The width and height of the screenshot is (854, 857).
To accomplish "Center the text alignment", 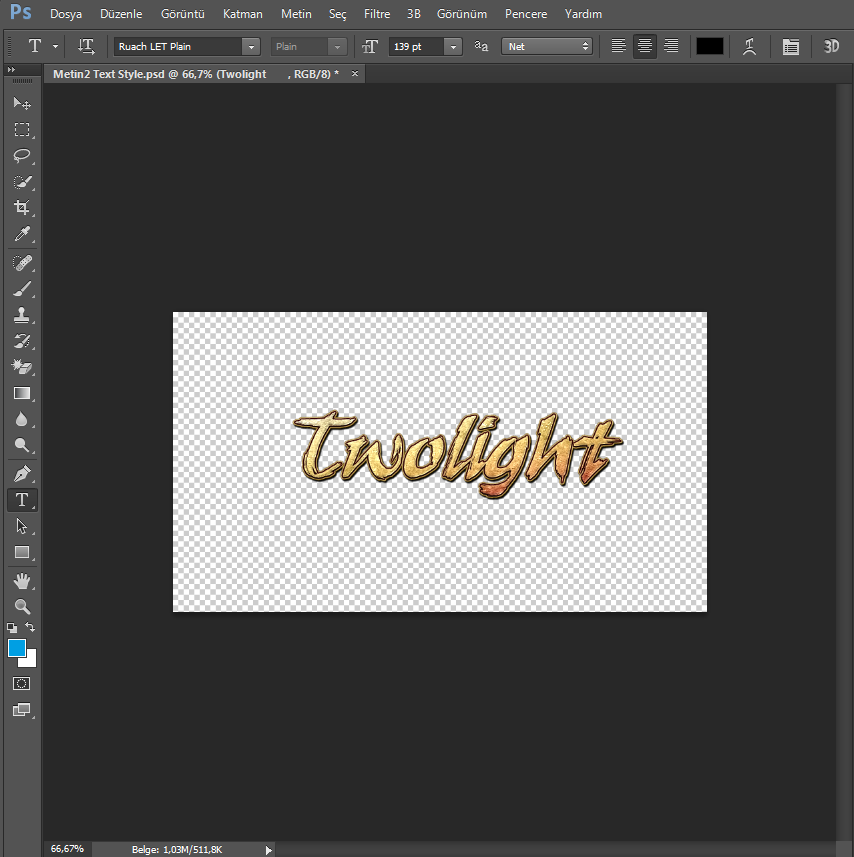I will [x=645, y=46].
